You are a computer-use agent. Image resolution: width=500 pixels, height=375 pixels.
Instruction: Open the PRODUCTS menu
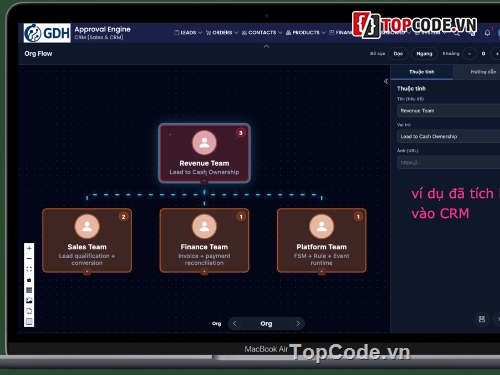[x=305, y=33]
